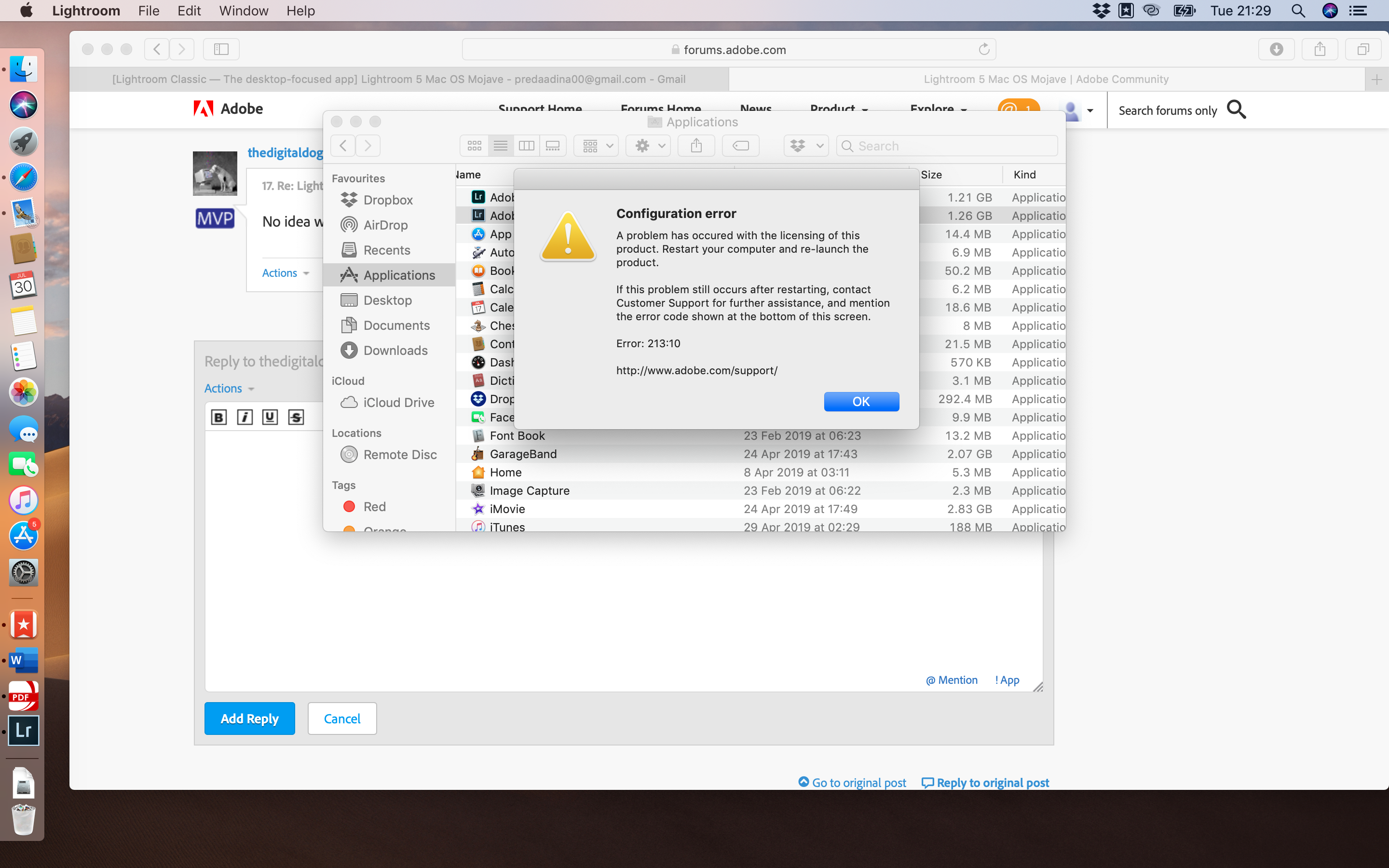
Task: Expand the Locations section in sidebar
Action: click(x=356, y=432)
